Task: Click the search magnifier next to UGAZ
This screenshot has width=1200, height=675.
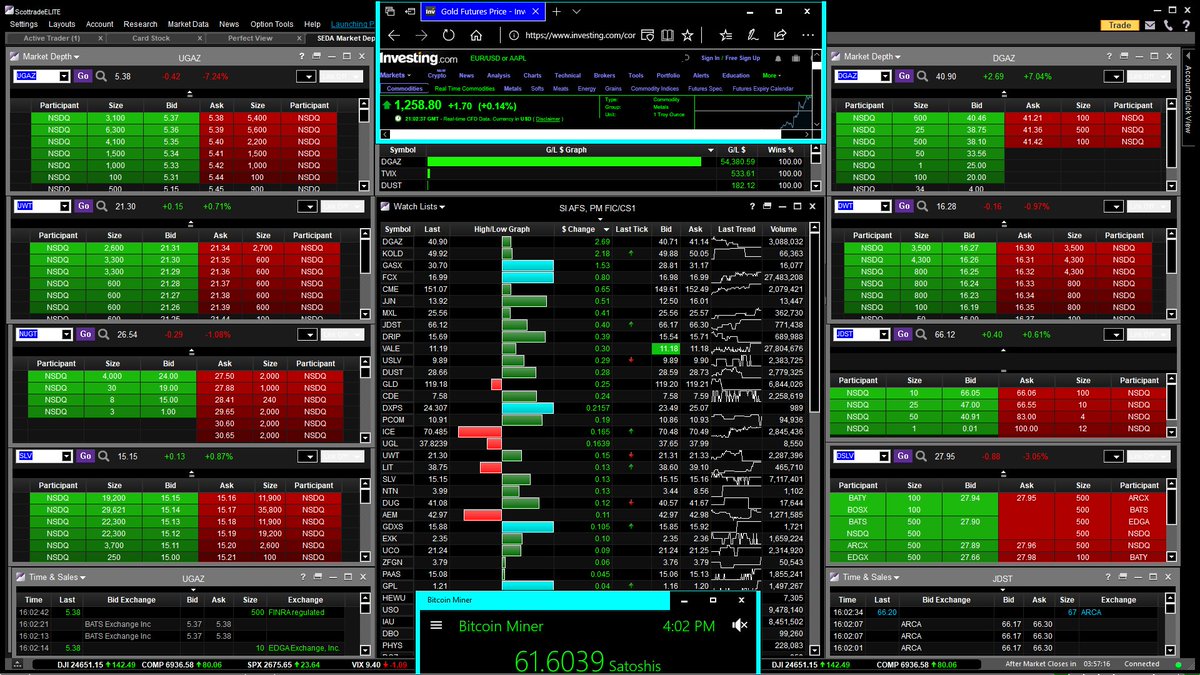Action: point(103,76)
